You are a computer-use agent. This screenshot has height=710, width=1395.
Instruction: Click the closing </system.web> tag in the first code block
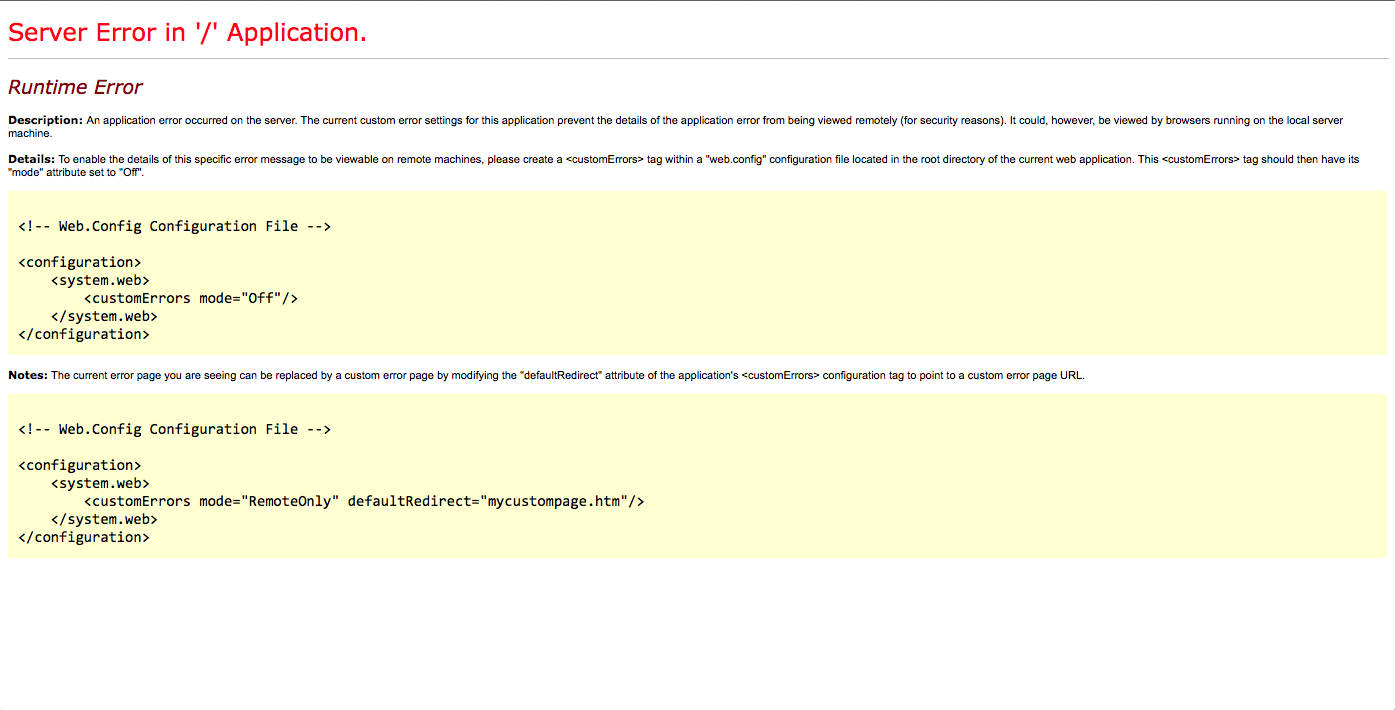[x=104, y=316]
